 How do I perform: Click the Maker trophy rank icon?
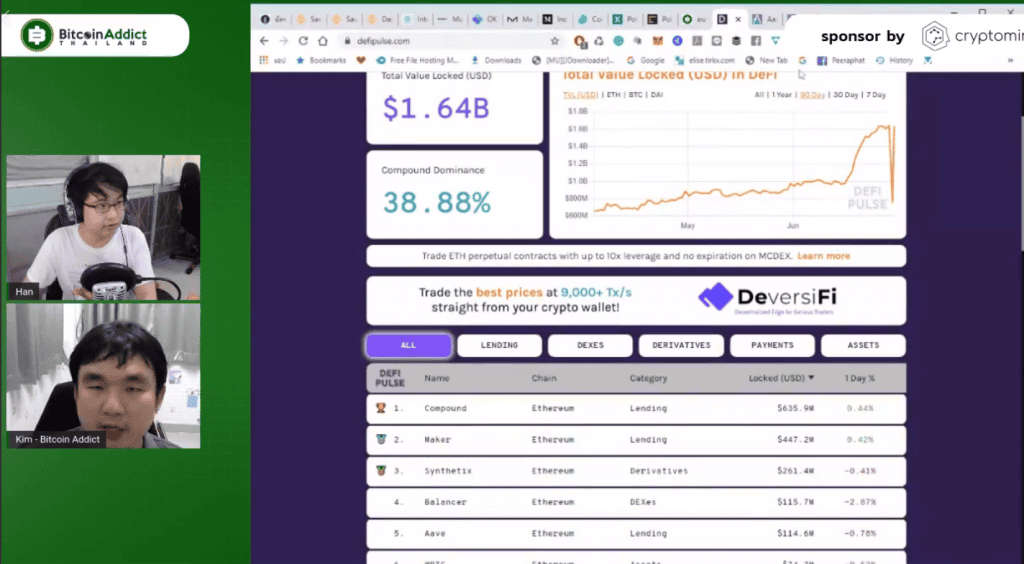[x=381, y=439]
